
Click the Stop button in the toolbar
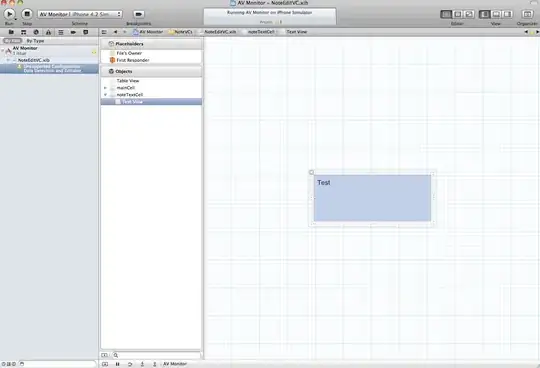click(27, 14)
